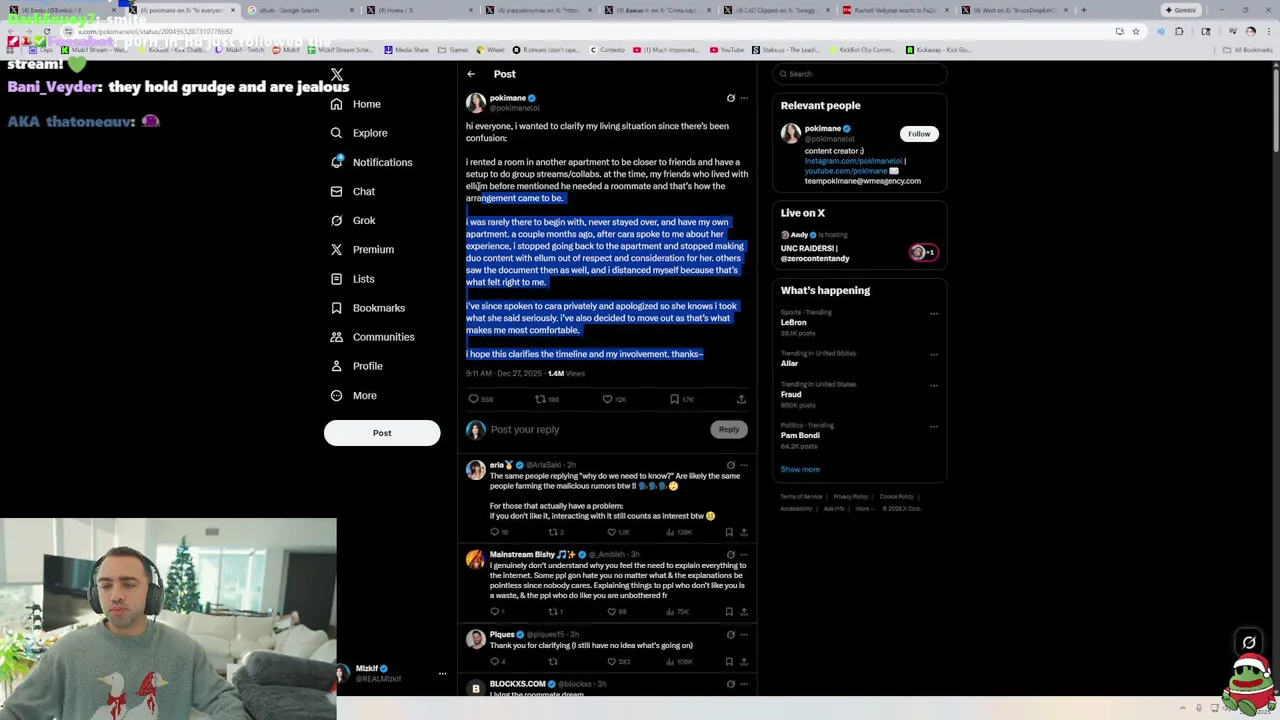Open Explore in the sidebar

[358, 133]
